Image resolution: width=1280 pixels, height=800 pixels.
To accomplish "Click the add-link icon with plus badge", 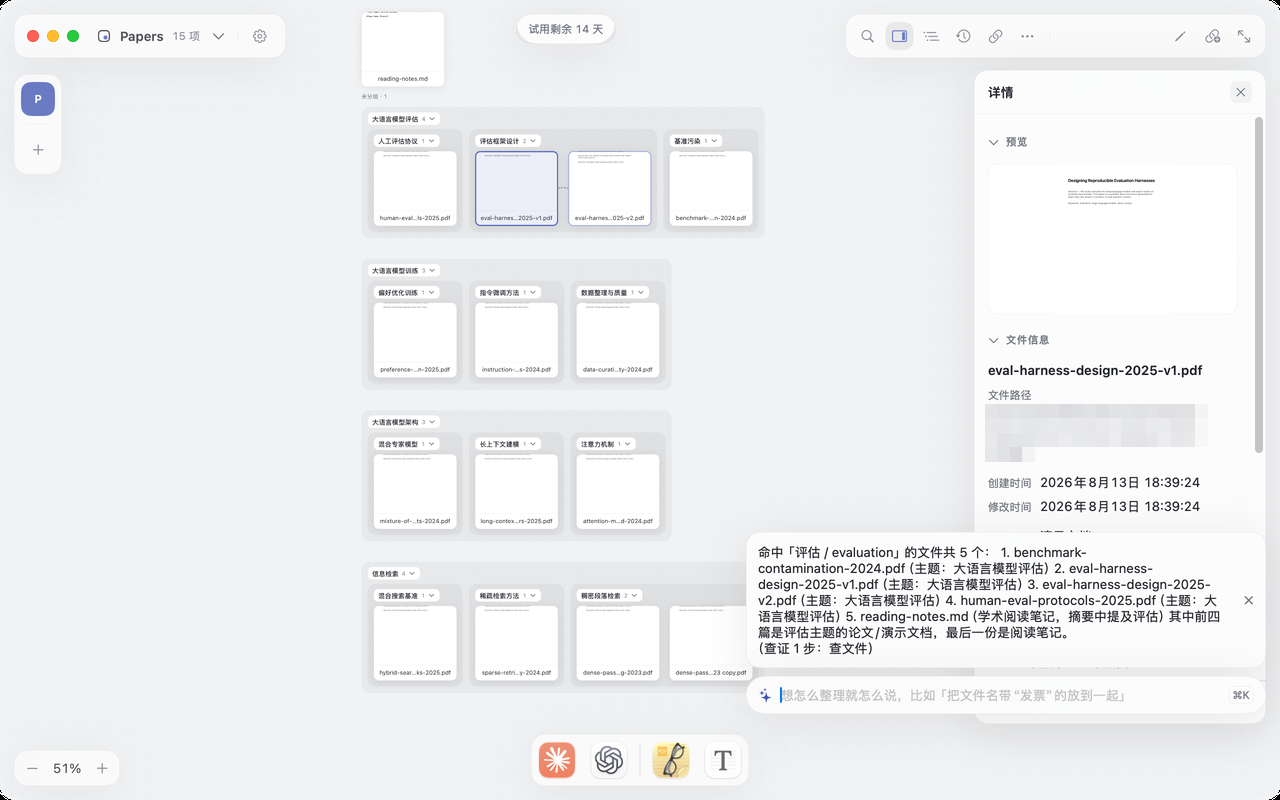I will click(x=1212, y=36).
